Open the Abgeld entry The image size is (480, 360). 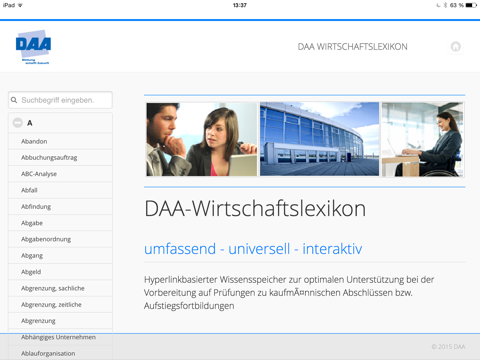tap(60, 272)
